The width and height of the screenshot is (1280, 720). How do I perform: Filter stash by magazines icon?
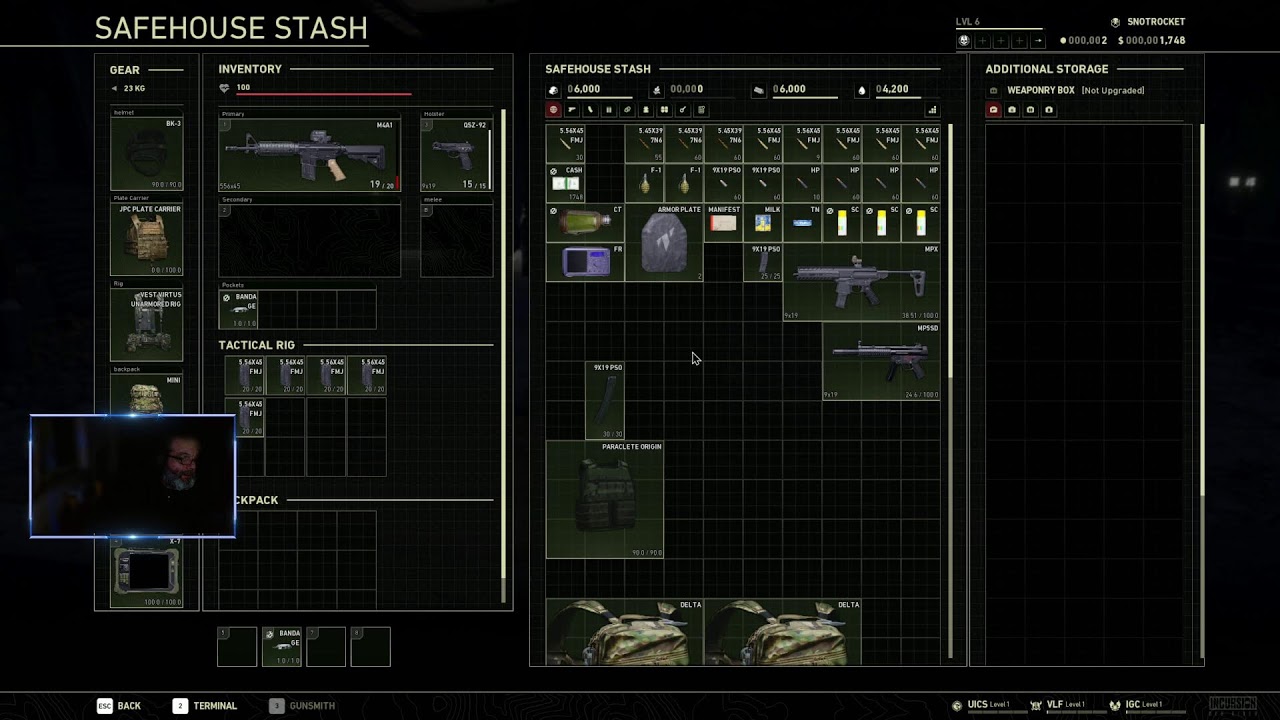click(x=609, y=110)
